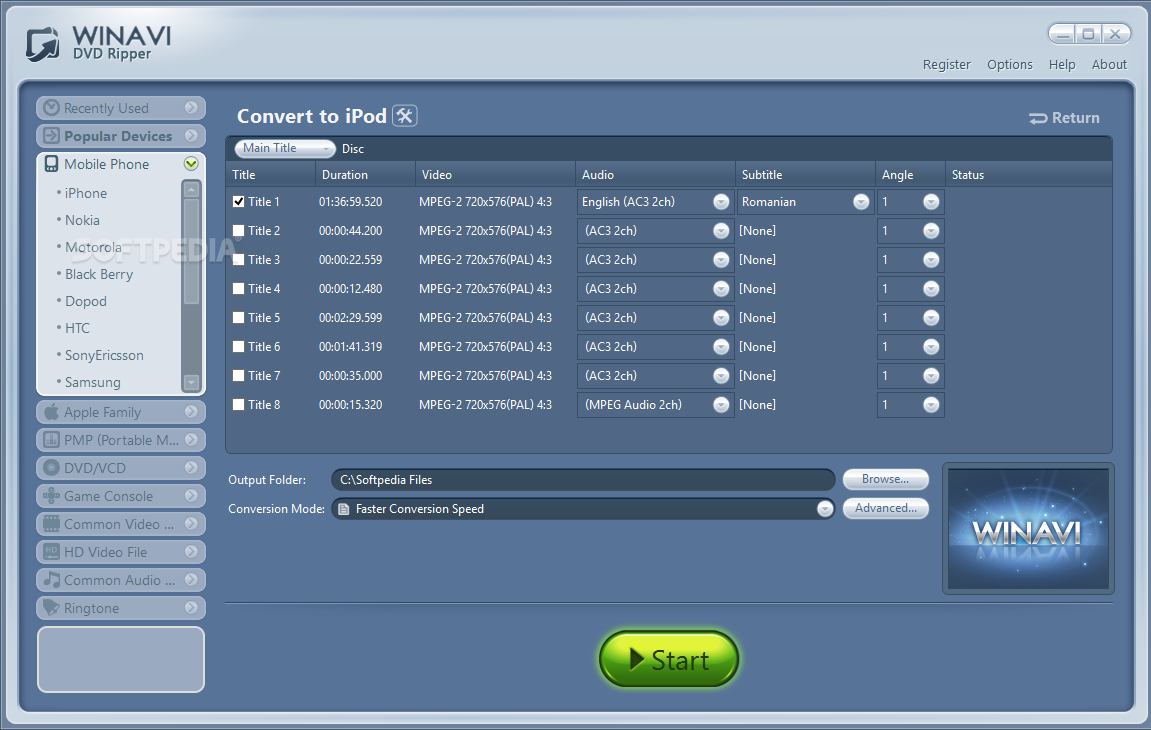Click device list scroll down arrow
The height and width of the screenshot is (730, 1151).
[191, 382]
